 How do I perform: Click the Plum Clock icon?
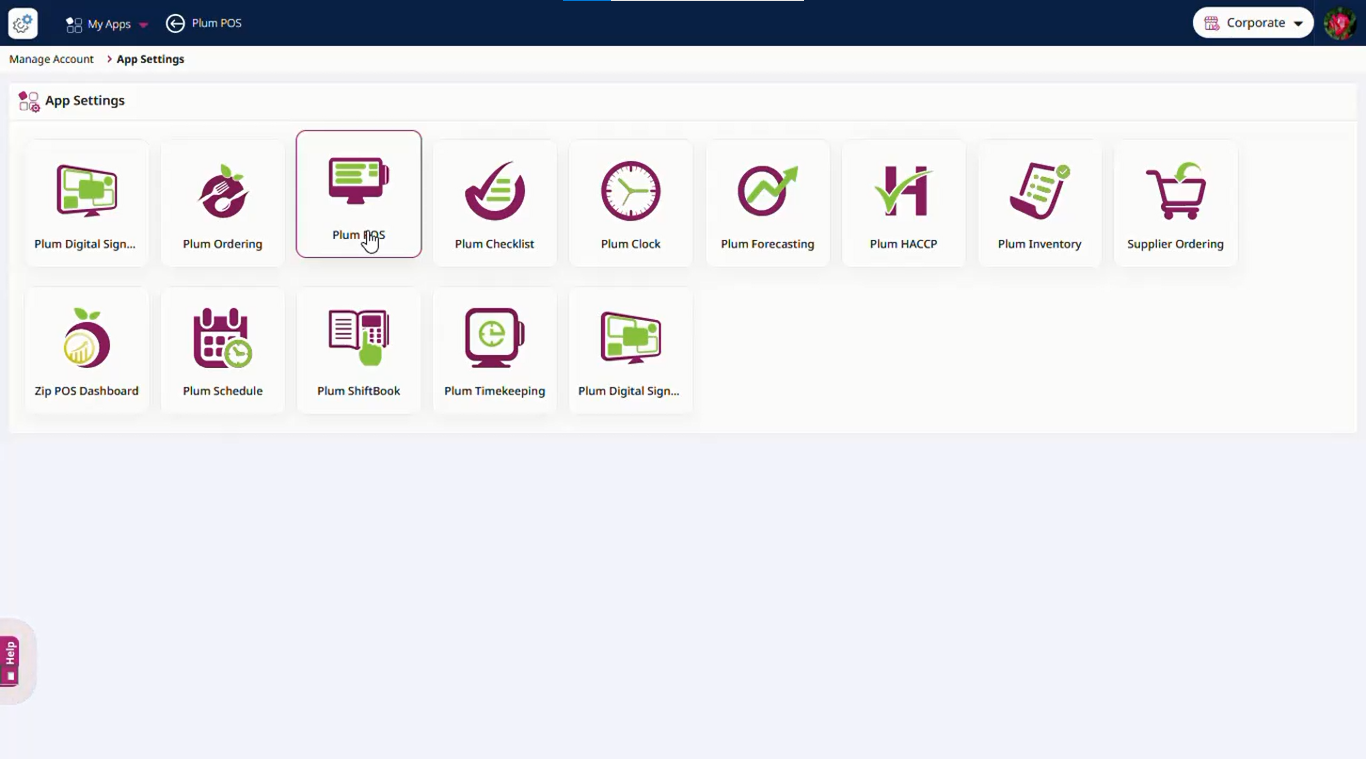coord(631,191)
